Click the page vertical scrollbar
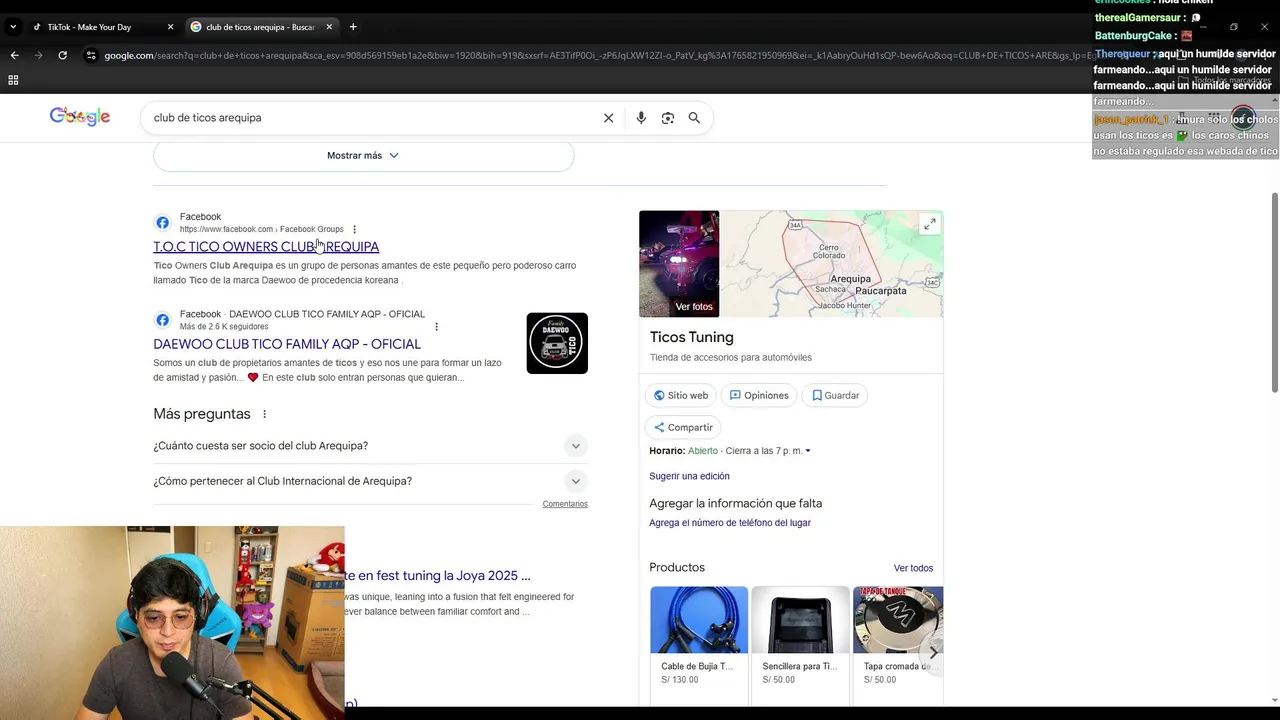Image resolution: width=1280 pixels, height=720 pixels. click(1274, 292)
